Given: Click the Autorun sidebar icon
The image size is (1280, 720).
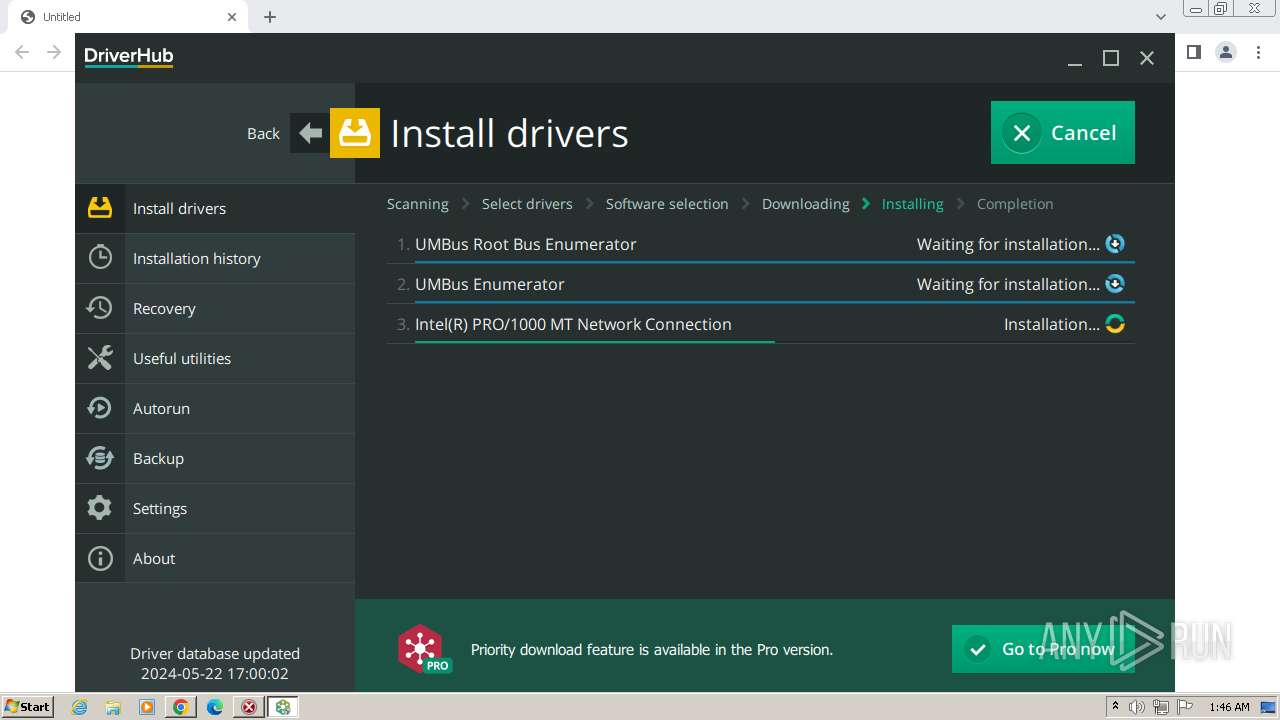Looking at the screenshot, I should pos(100,408).
